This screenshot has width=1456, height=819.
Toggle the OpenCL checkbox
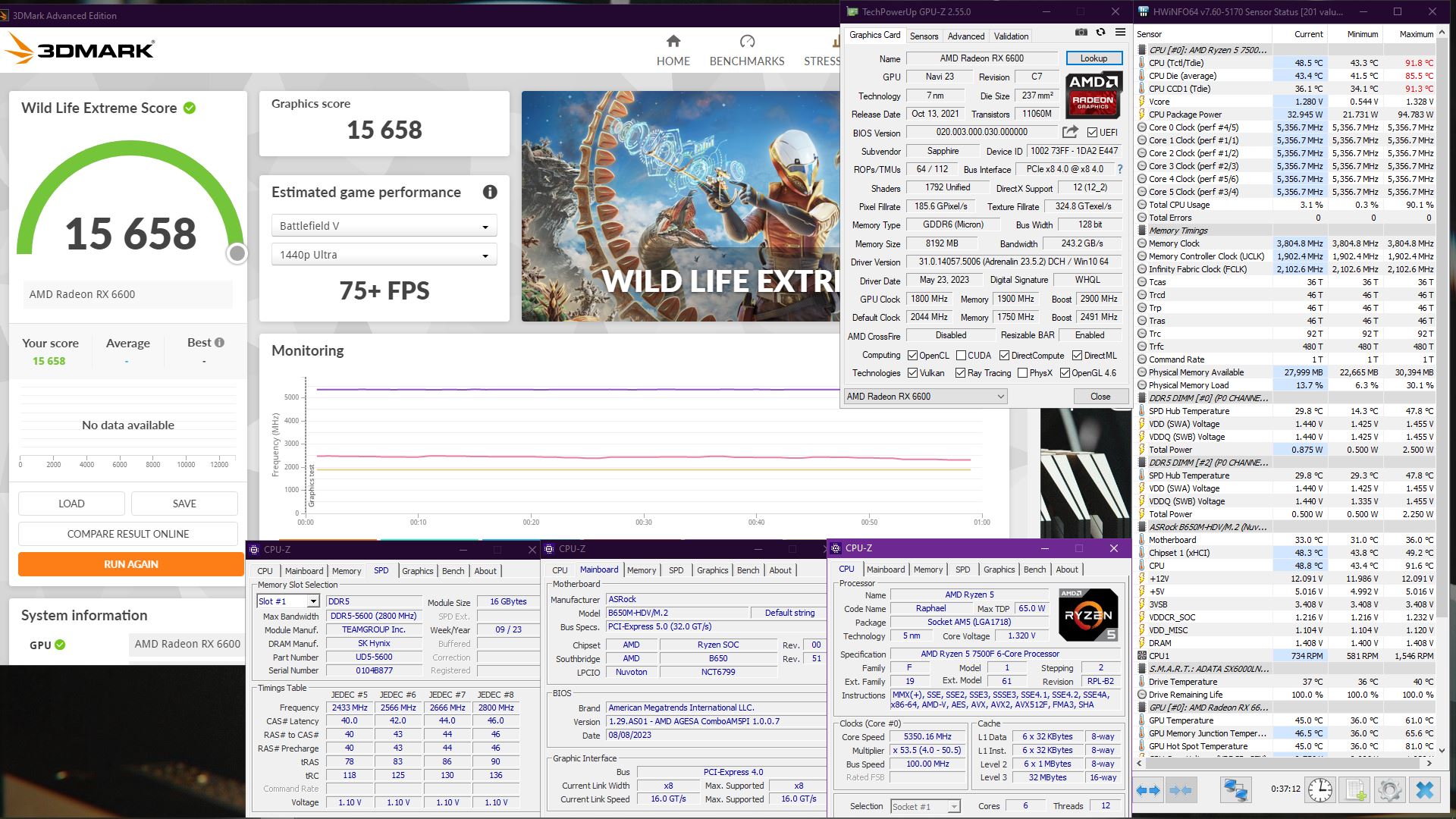913,356
